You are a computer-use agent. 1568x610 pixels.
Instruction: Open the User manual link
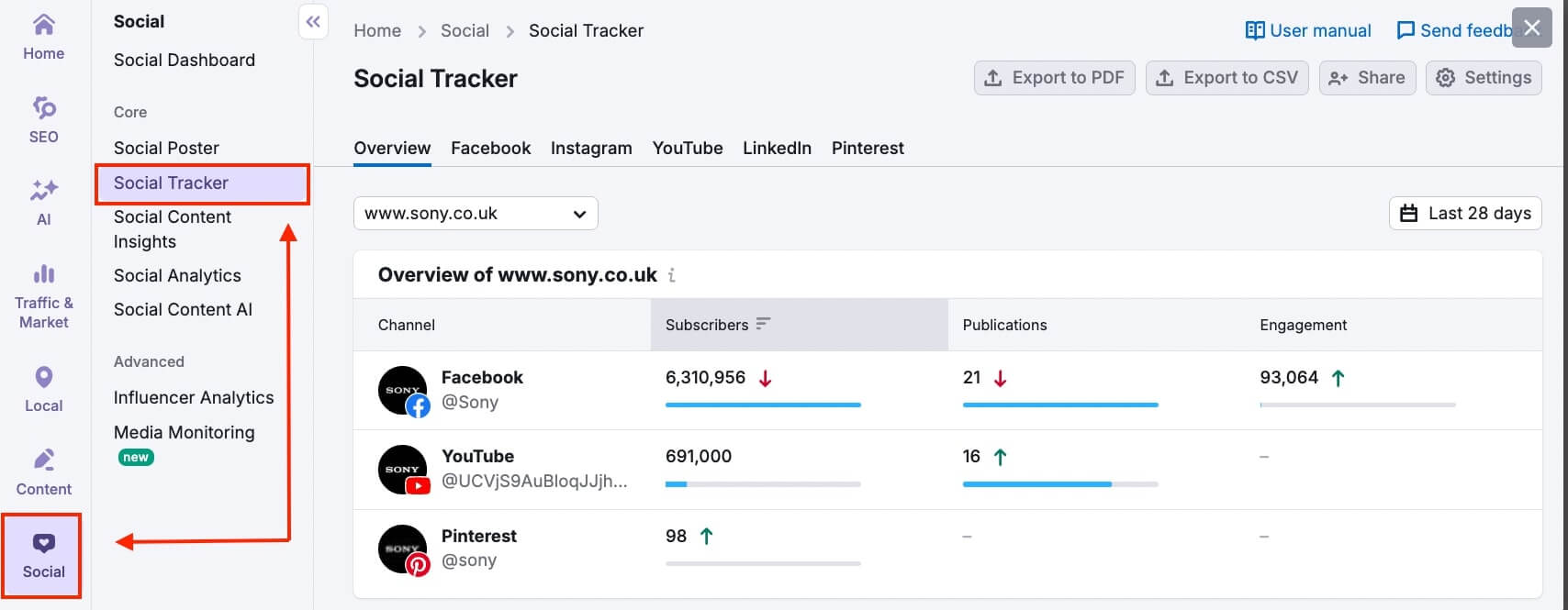pos(1308,30)
